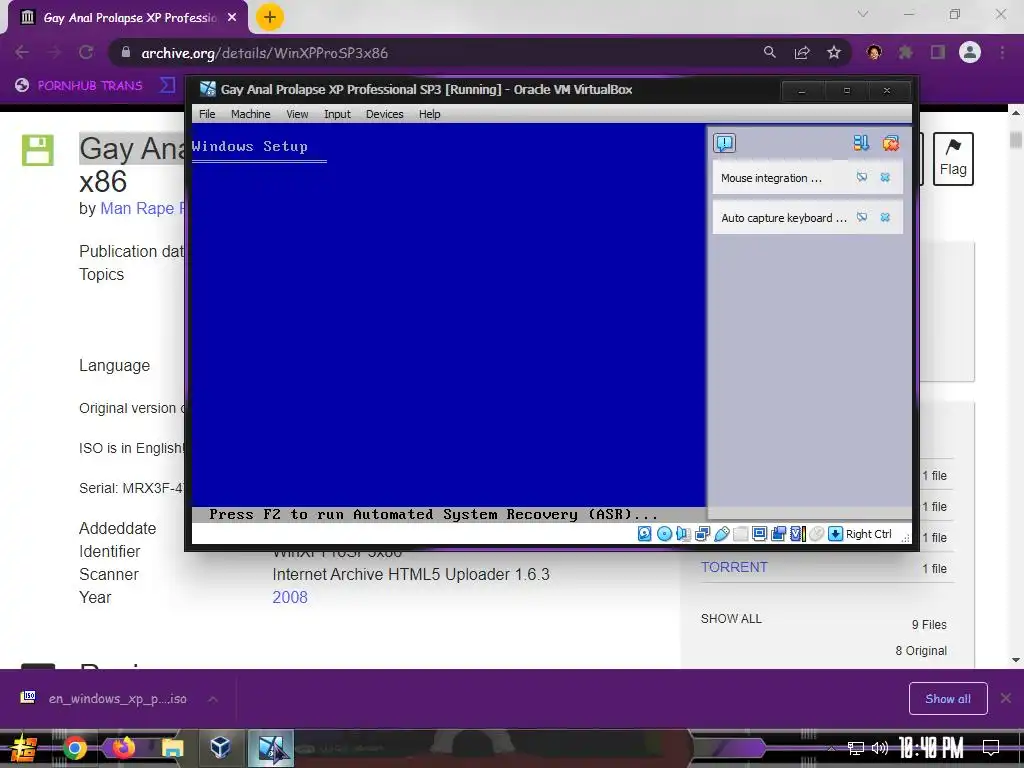
Task: Open a new Chrome tab
Action: tap(270, 17)
